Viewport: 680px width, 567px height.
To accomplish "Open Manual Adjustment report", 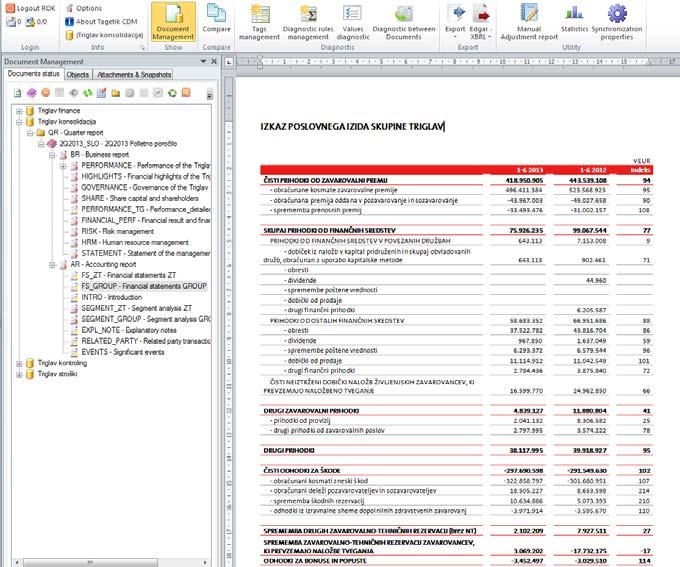I will [529, 22].
